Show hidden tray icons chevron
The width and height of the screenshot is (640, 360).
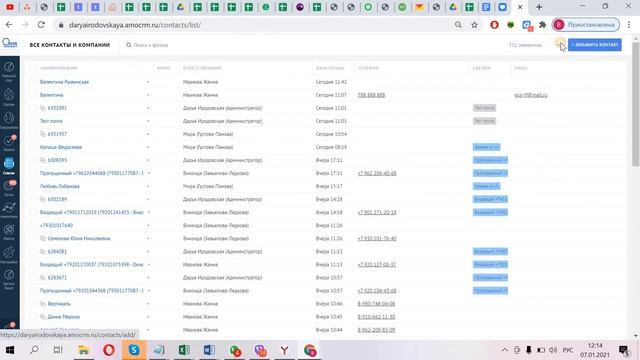tap(504, 350)
